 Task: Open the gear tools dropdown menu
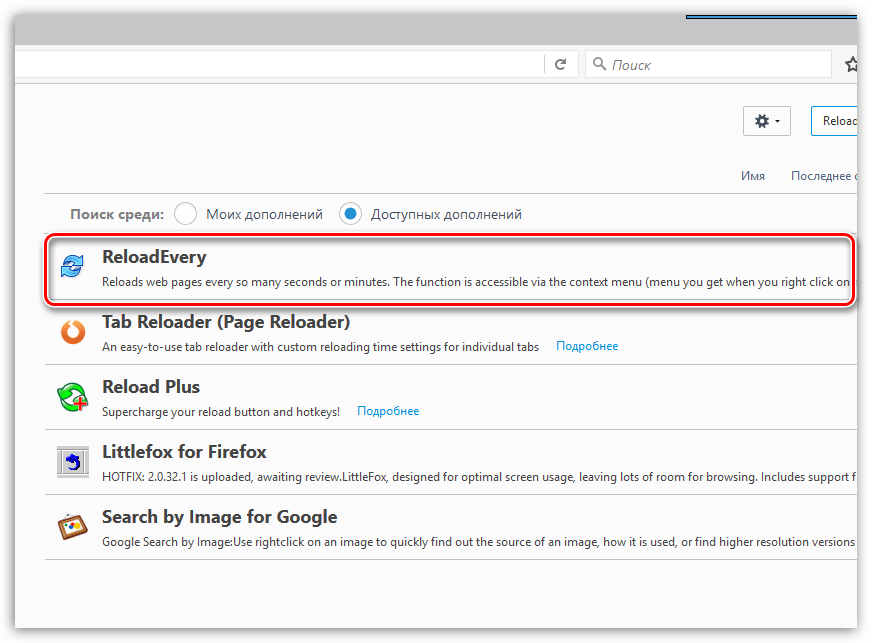767,121
